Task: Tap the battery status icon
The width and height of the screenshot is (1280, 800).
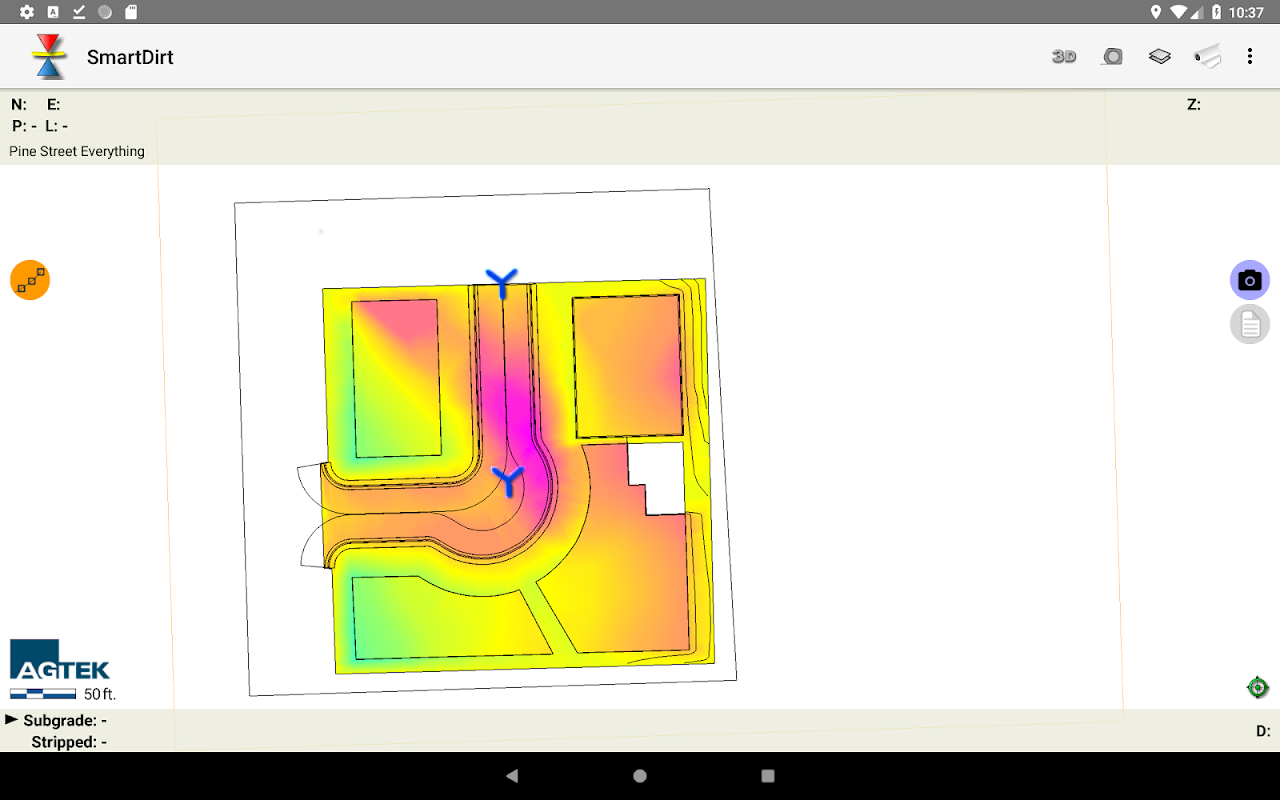Action: pos(1217,12)
